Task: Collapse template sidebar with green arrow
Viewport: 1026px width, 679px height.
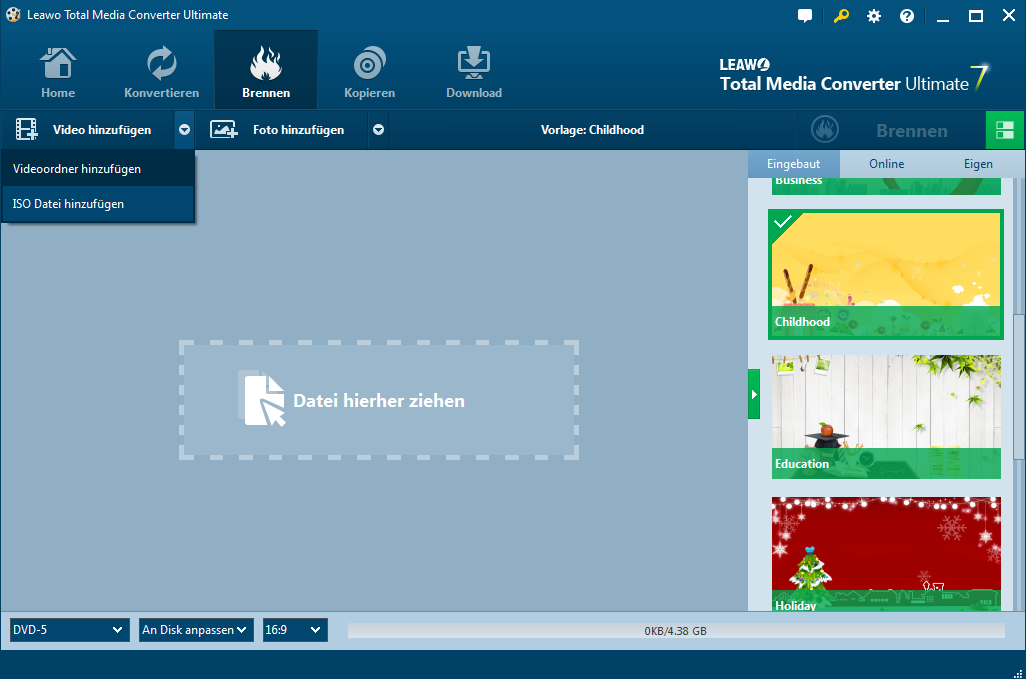Action: tap(754, 394)
